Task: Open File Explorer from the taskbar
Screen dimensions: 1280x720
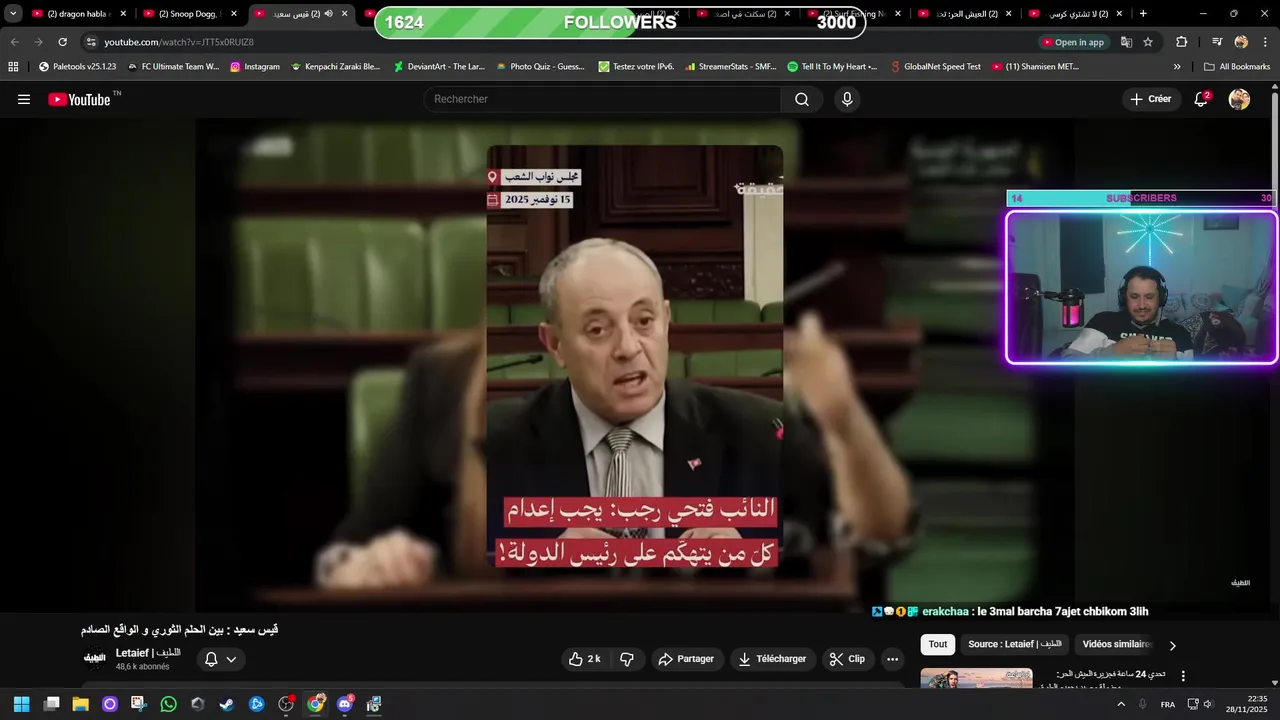Action: click(80, 704)
